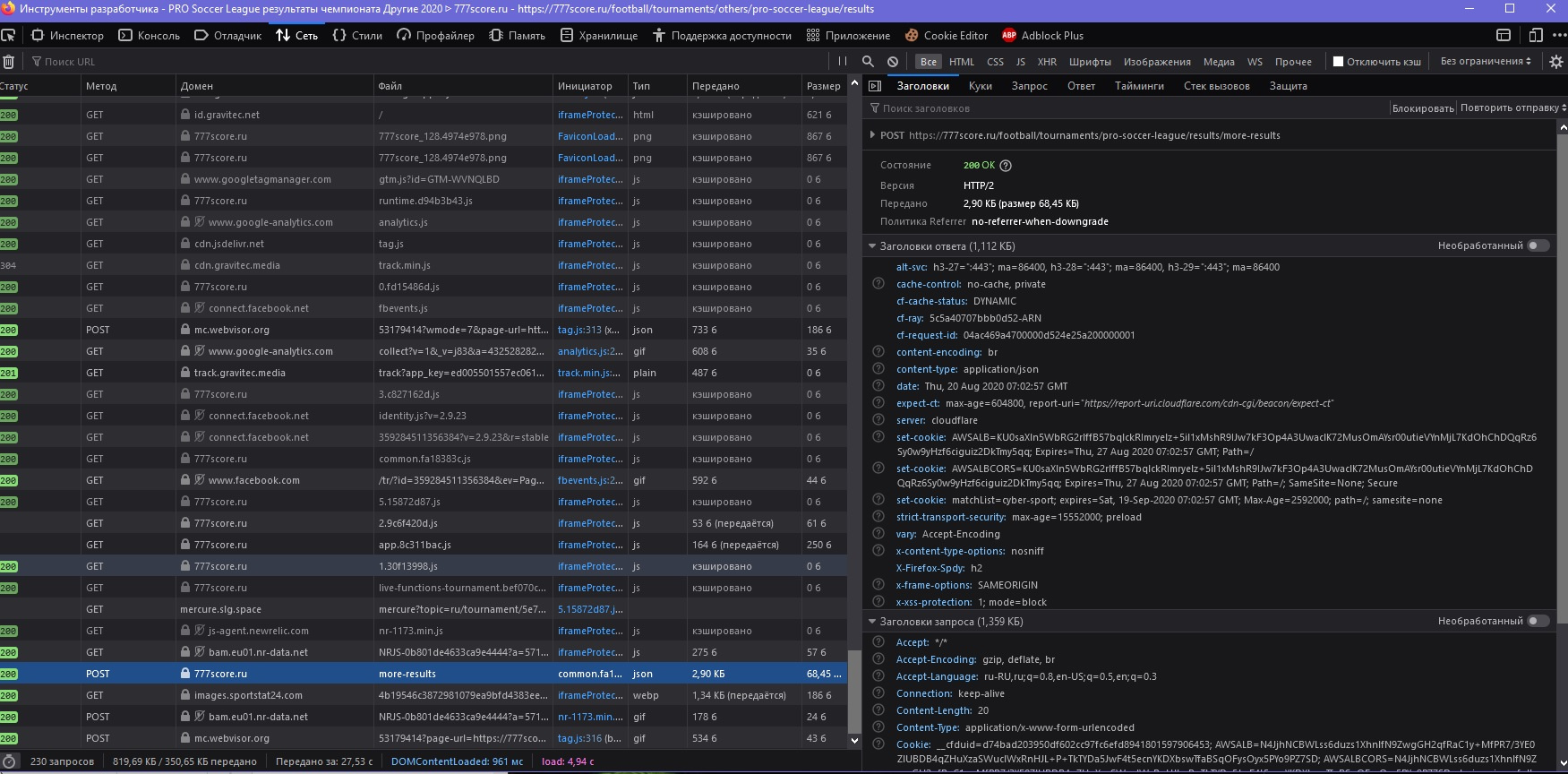This screenshot has width=1568, height=774.
Task: Enable the Отключить кэш checkbox
Action: coord(1338,62)
